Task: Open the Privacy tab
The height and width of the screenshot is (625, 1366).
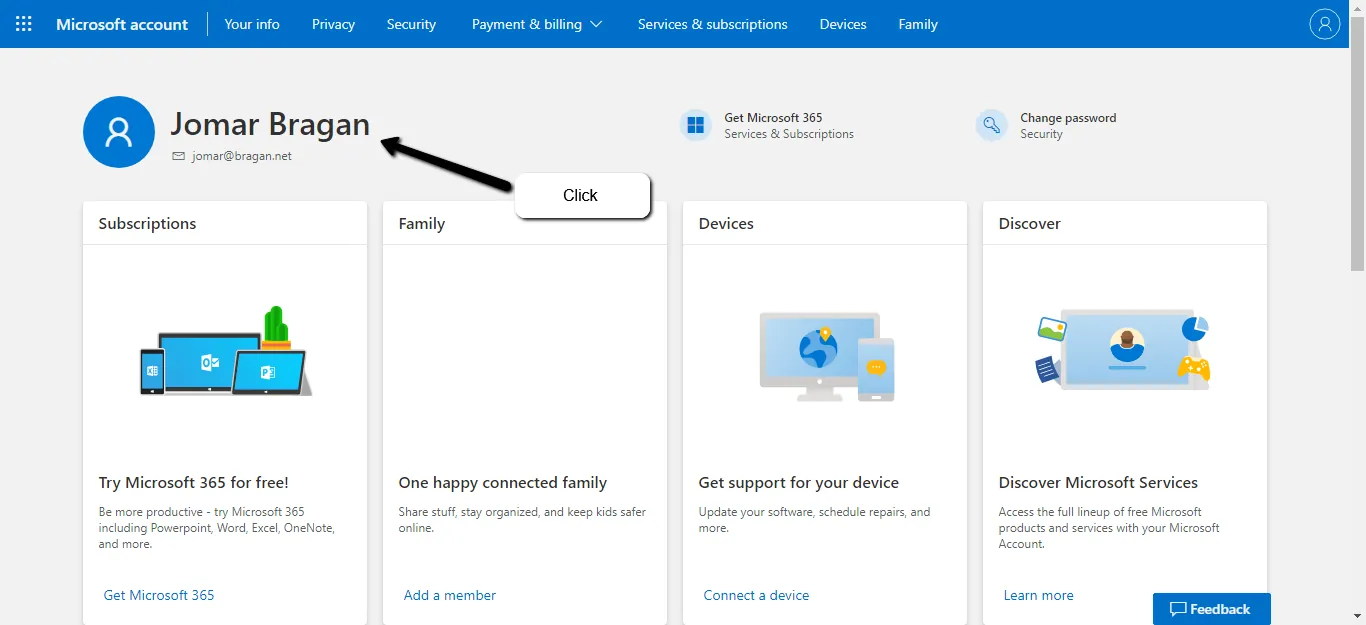Action: (x=333, y=24)
